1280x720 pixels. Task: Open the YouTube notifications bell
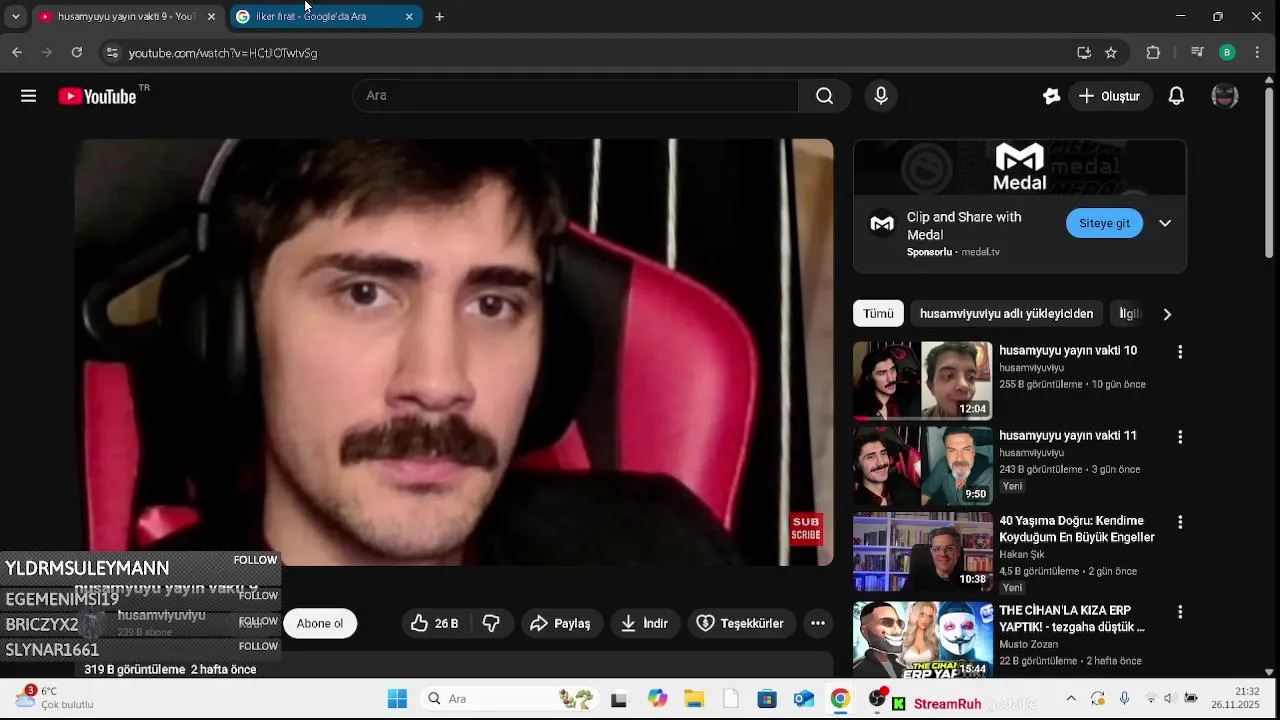pos(1177,96)
